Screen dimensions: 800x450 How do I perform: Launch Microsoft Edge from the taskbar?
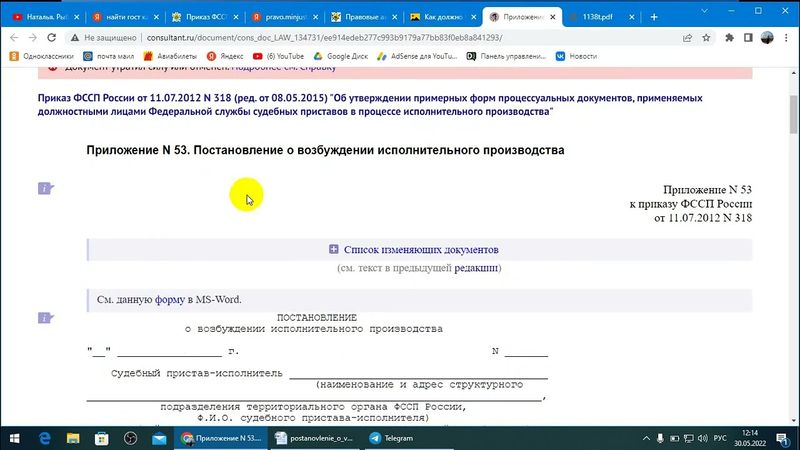tap(44, 438)
